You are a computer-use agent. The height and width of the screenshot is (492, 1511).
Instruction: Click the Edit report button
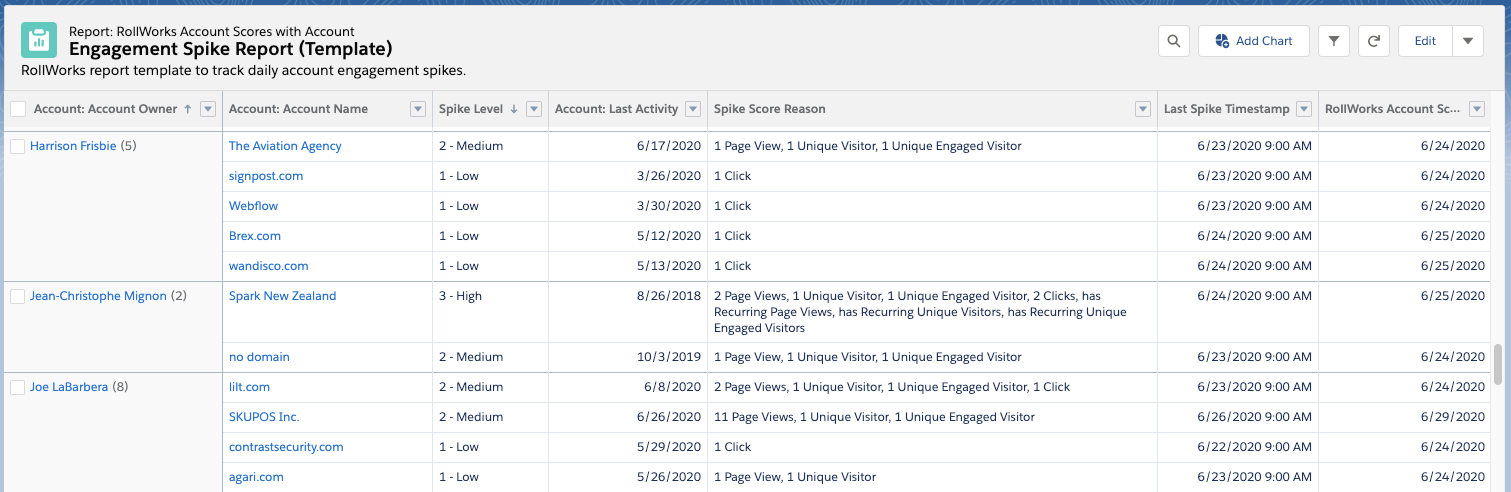click(1425, 41)
